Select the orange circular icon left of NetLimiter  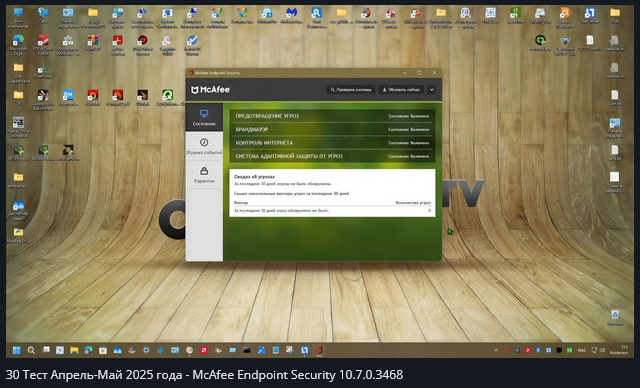[x=565, y=18]
